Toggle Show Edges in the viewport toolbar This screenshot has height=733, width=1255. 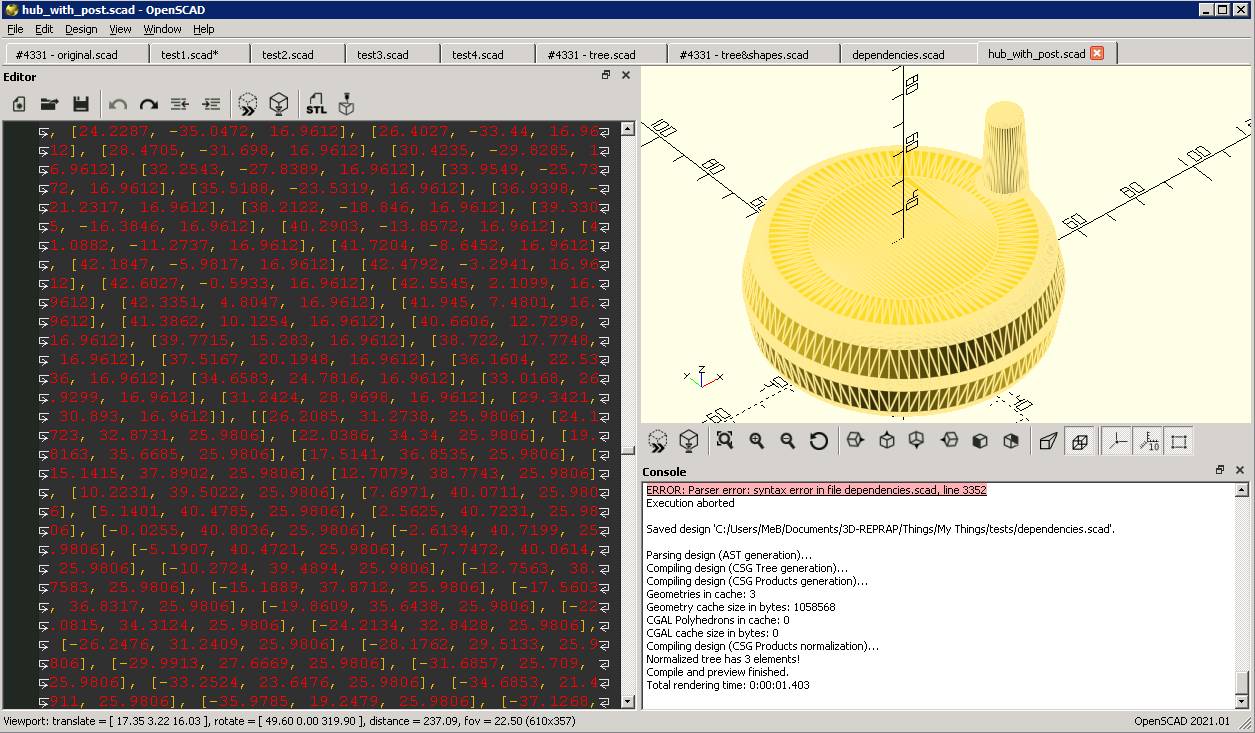1179,441
